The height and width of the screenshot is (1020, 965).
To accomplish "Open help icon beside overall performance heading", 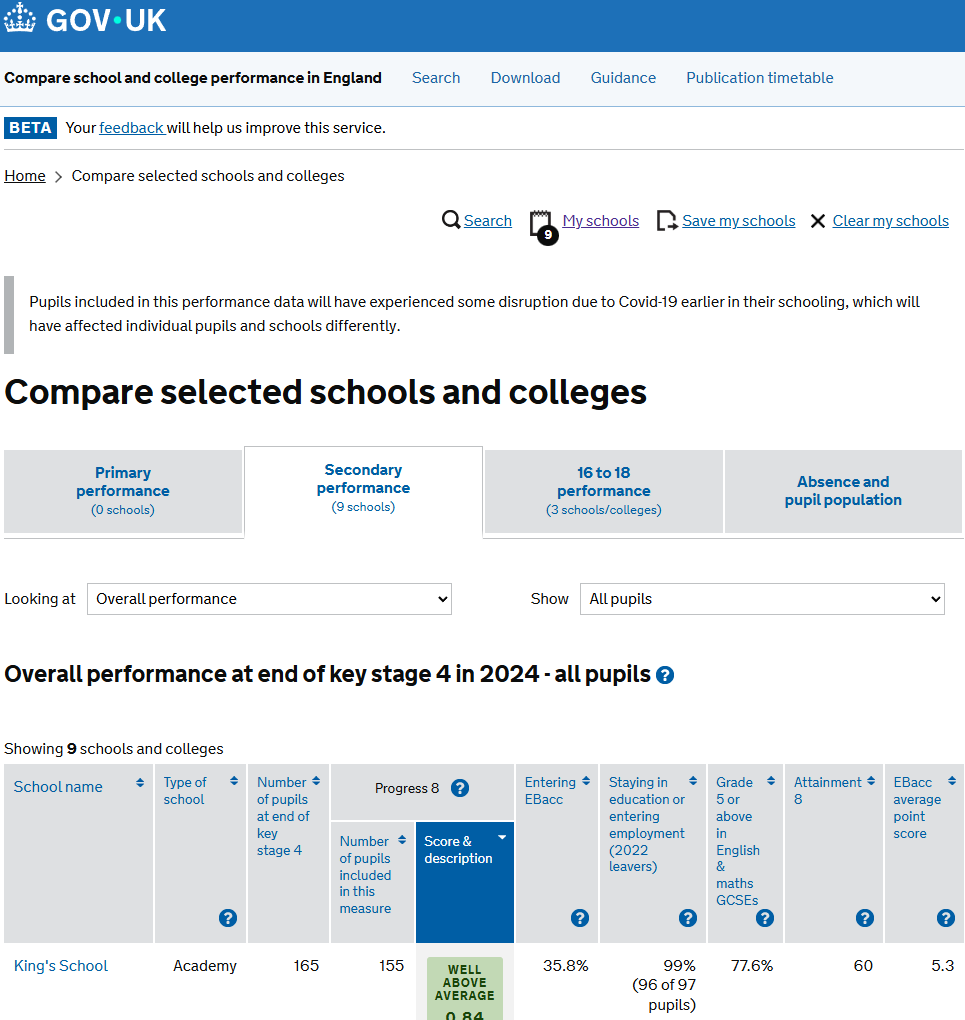I will (x=665, y=675).
